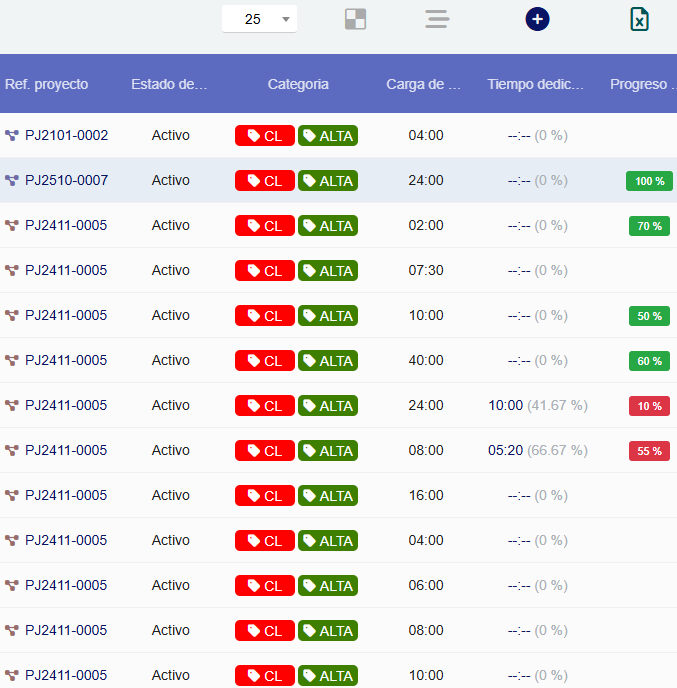Click the green 100 % progress badge

649,181
